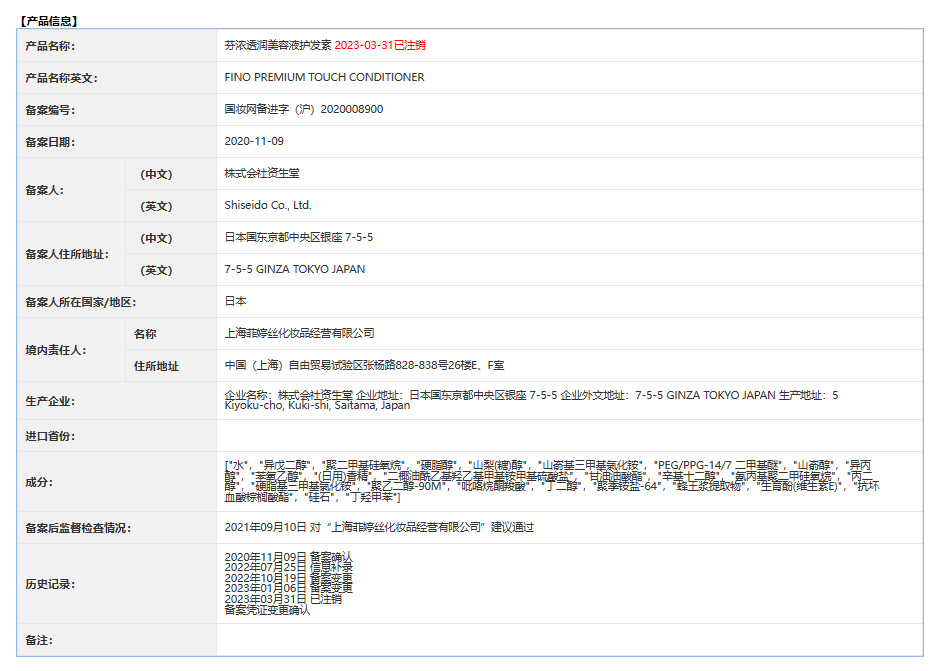
Task: Select FINO PREMIUM TOUCH CONDITIONER text
Action: point(324,78)
